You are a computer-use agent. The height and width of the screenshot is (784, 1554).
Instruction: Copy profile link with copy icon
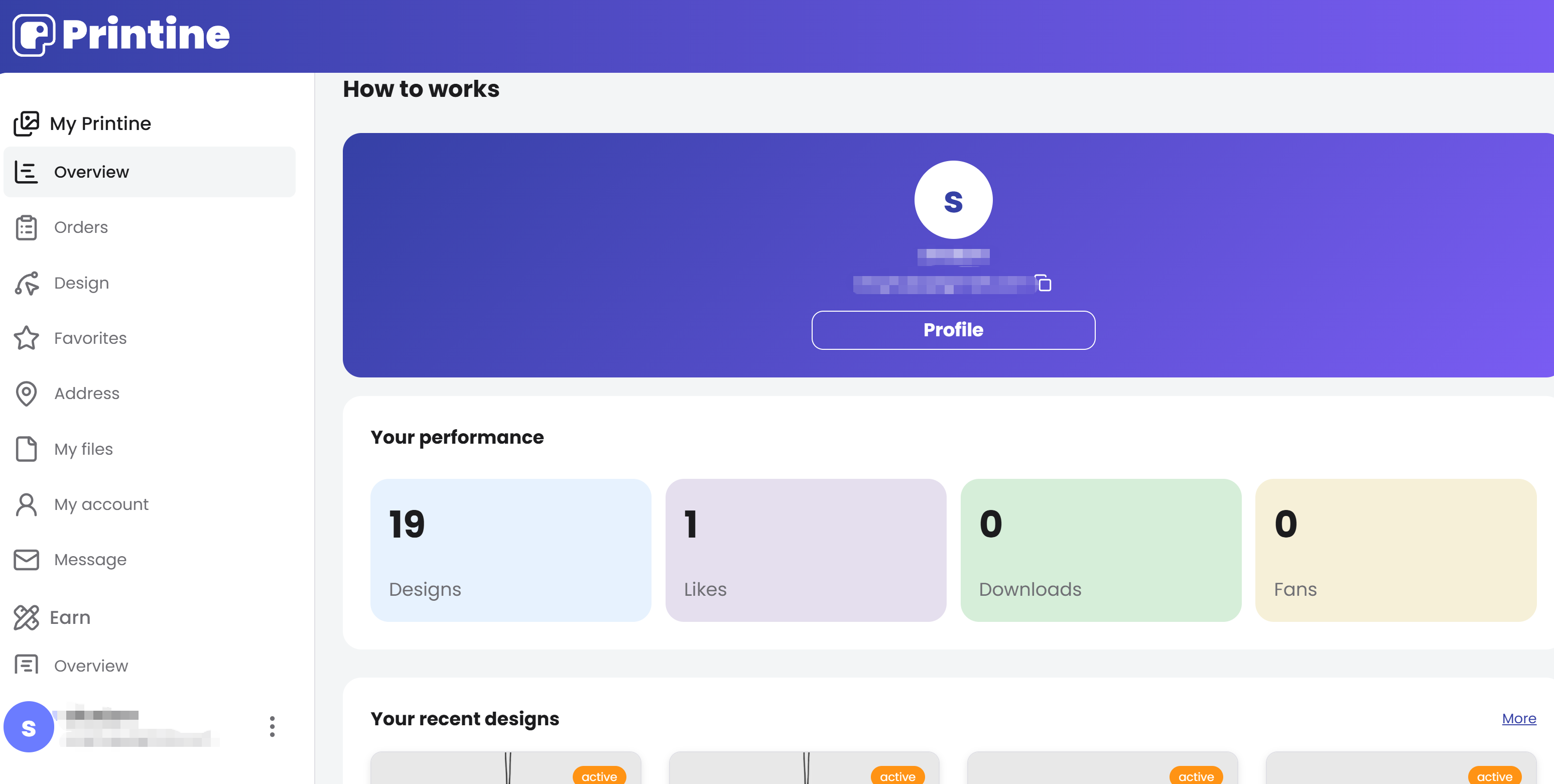coord(1044,283)
